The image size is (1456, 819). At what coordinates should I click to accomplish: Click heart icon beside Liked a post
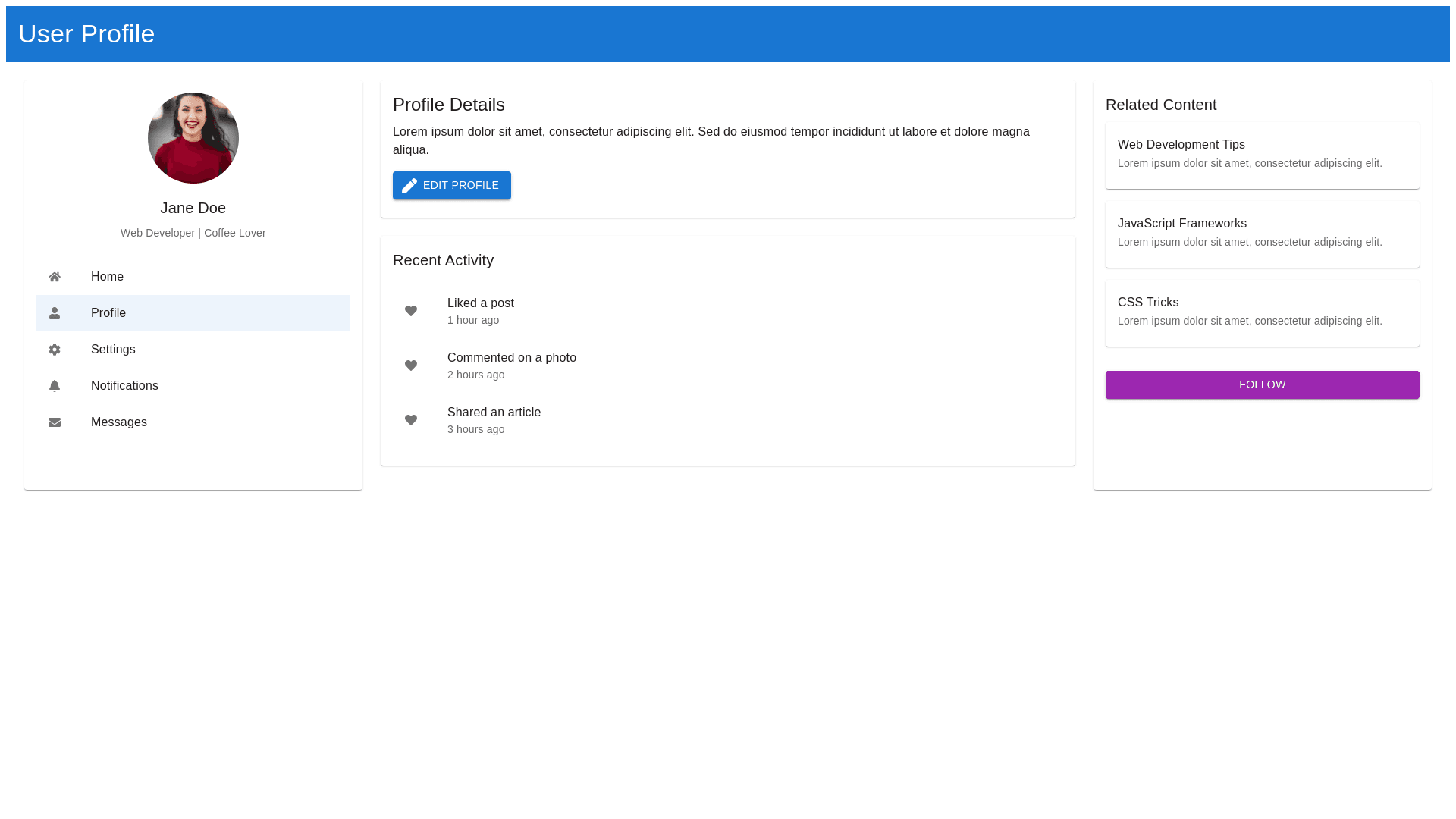(x=411, y=311)
